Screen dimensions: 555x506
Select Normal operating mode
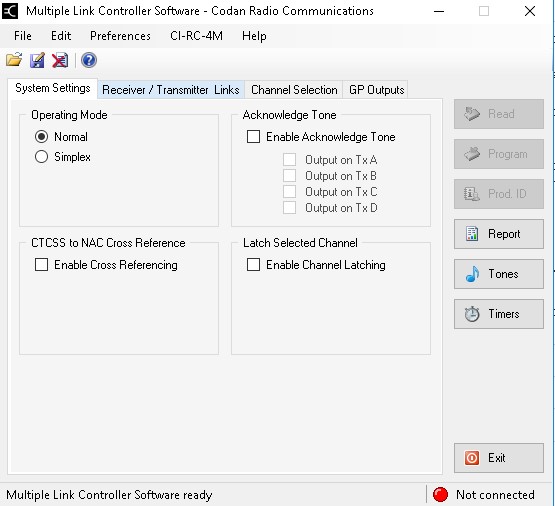(x=41, y=137)
